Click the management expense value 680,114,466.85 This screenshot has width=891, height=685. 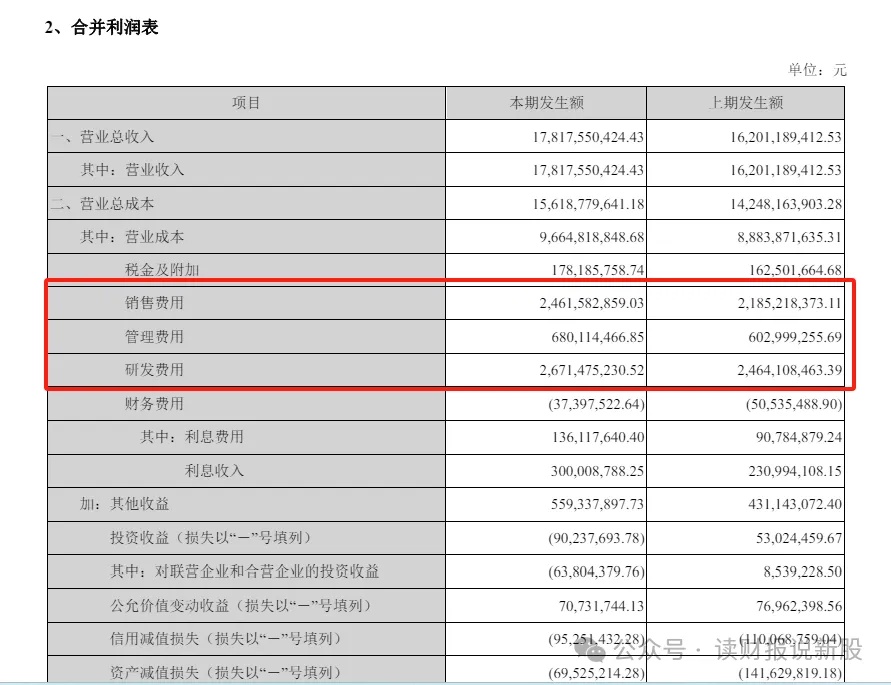(x=598, y=337)
